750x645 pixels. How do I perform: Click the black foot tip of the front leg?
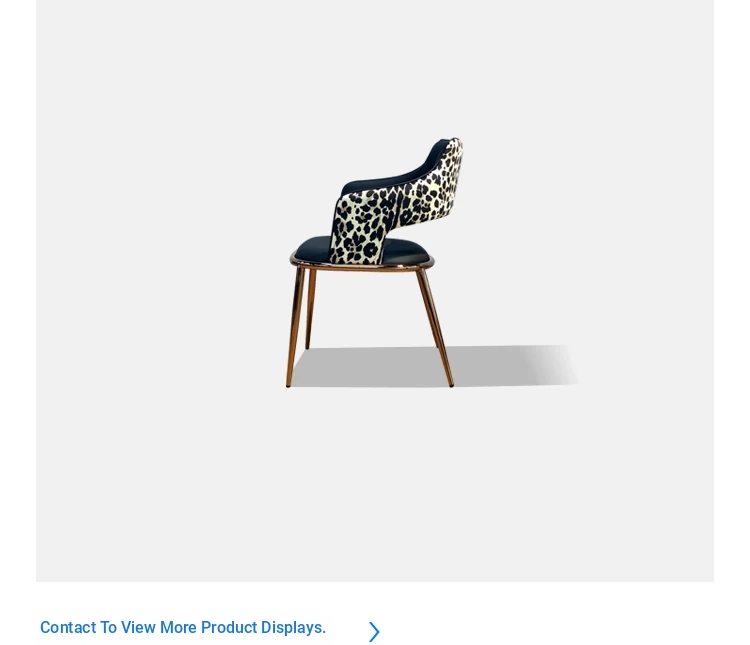pos(287,385)
